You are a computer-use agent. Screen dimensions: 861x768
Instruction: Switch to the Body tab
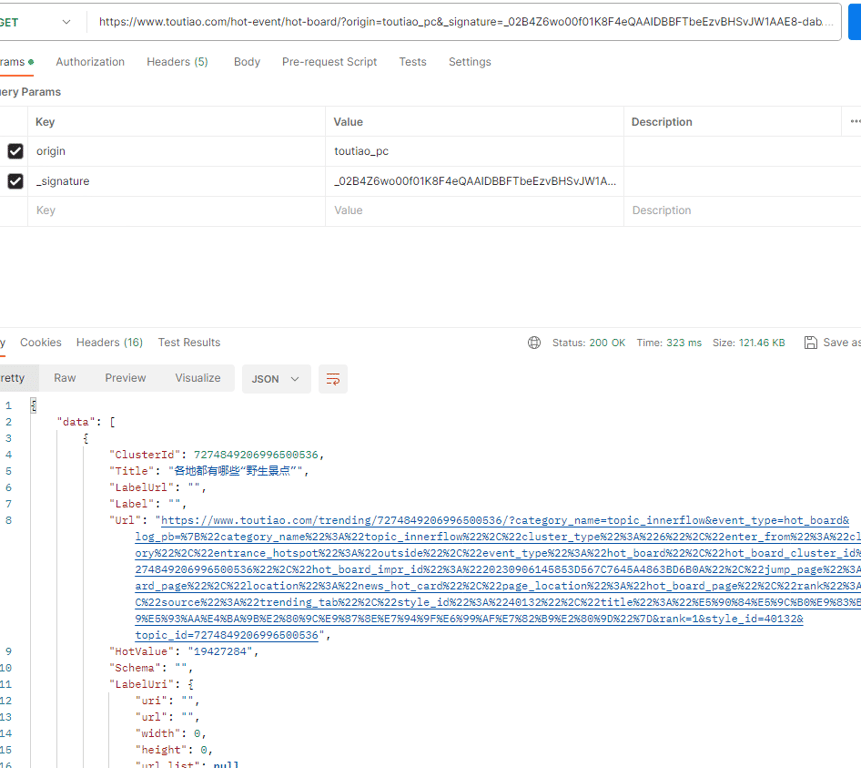pyautogui.click(x=247, y=62)
